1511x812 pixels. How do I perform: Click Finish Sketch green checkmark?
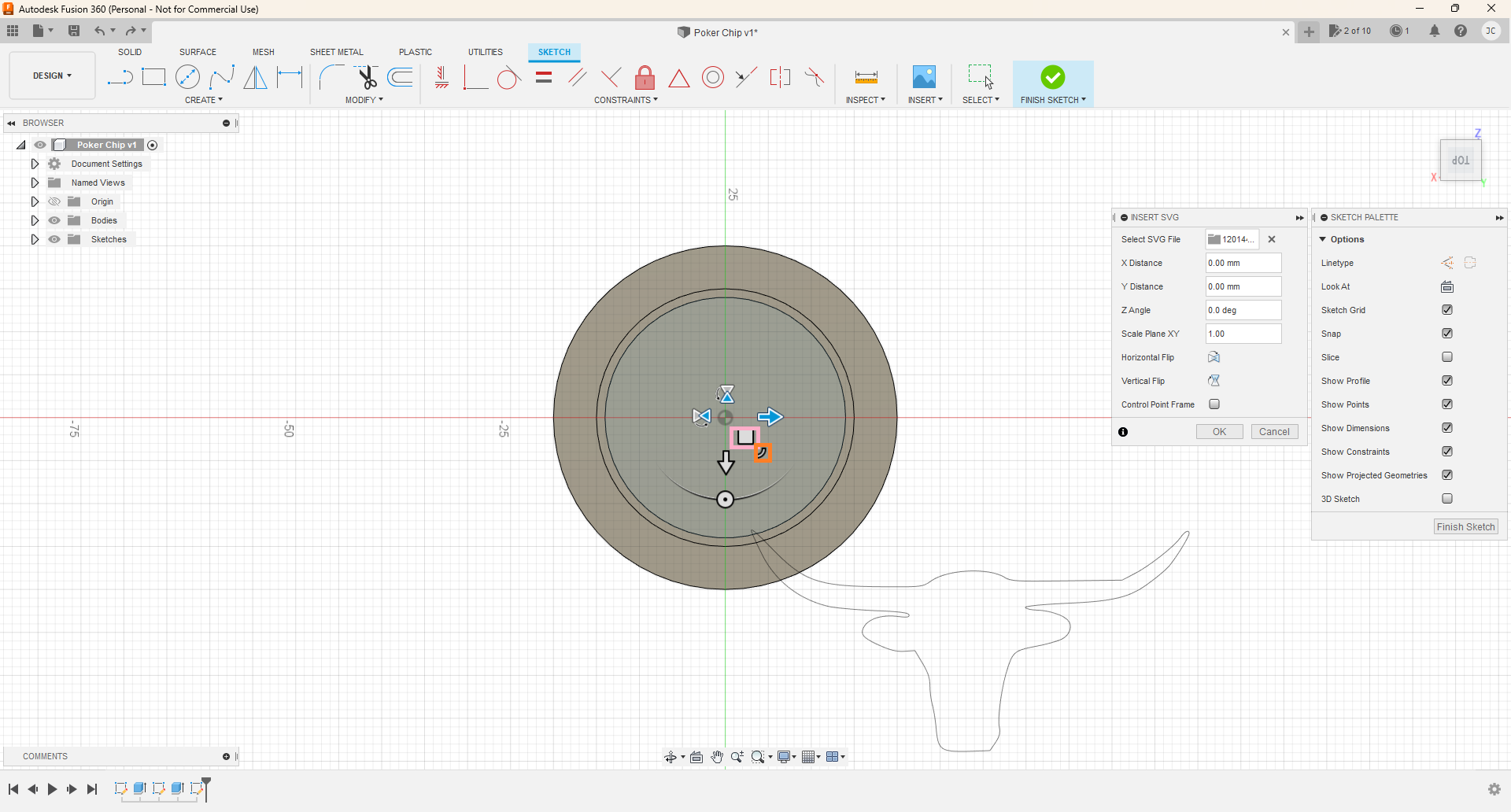1053,77
